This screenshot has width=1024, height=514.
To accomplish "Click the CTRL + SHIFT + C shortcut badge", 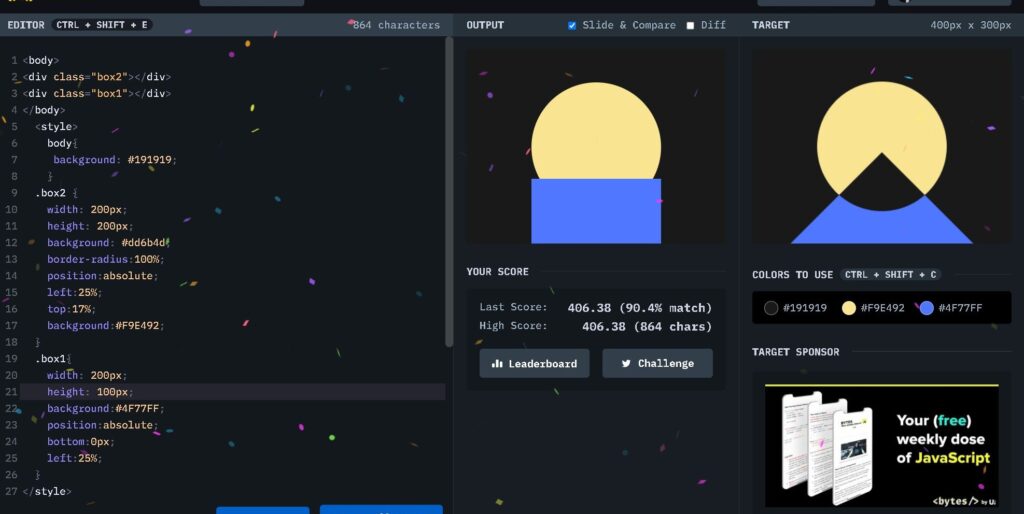I will pyautogui.click(x=890, y=275).
